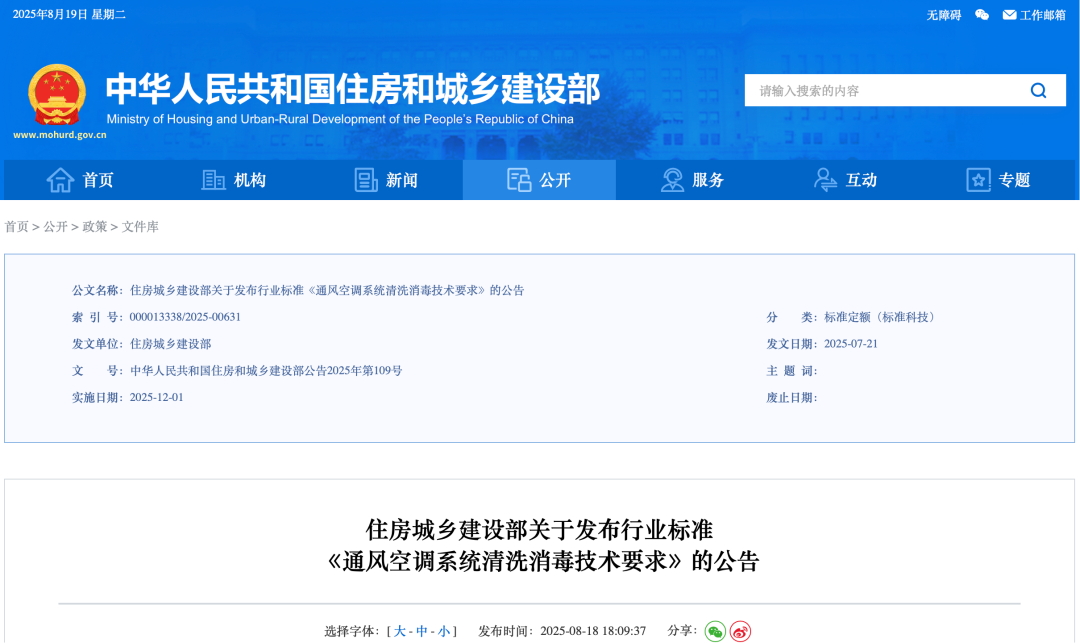Share via red Weibo icon

[740, 631]
